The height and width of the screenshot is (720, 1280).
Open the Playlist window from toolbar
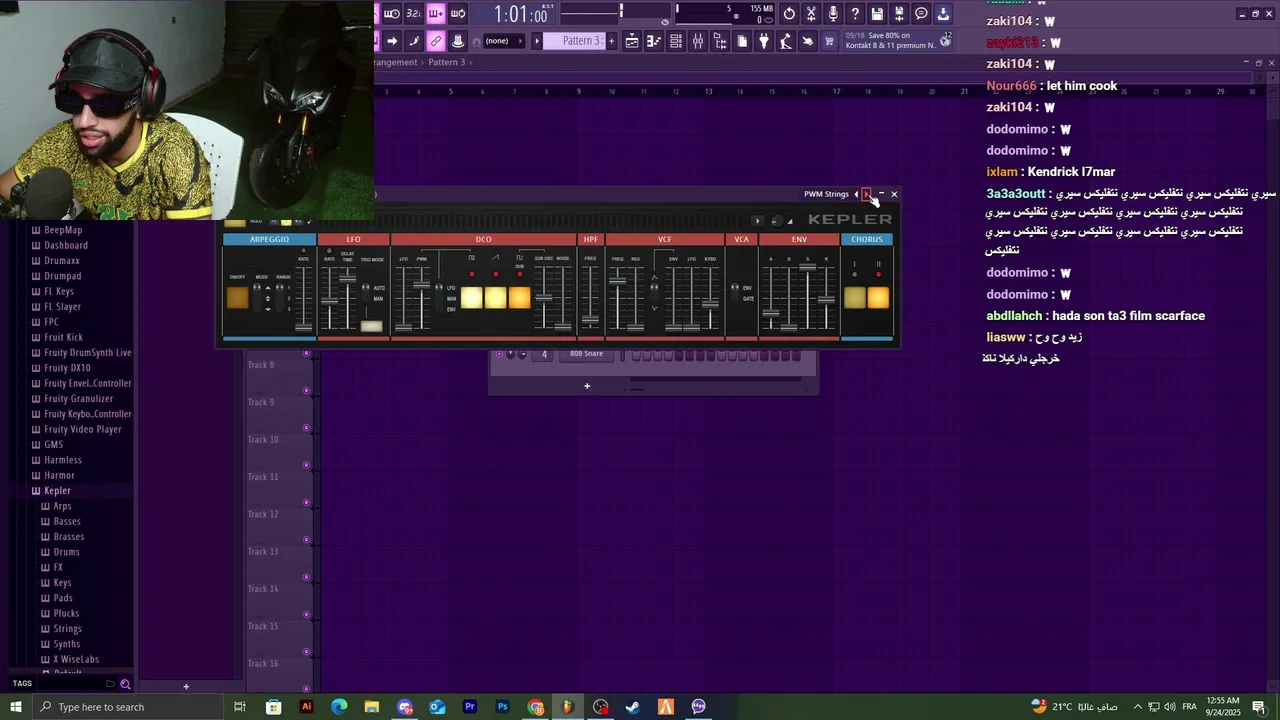point(632,41)
